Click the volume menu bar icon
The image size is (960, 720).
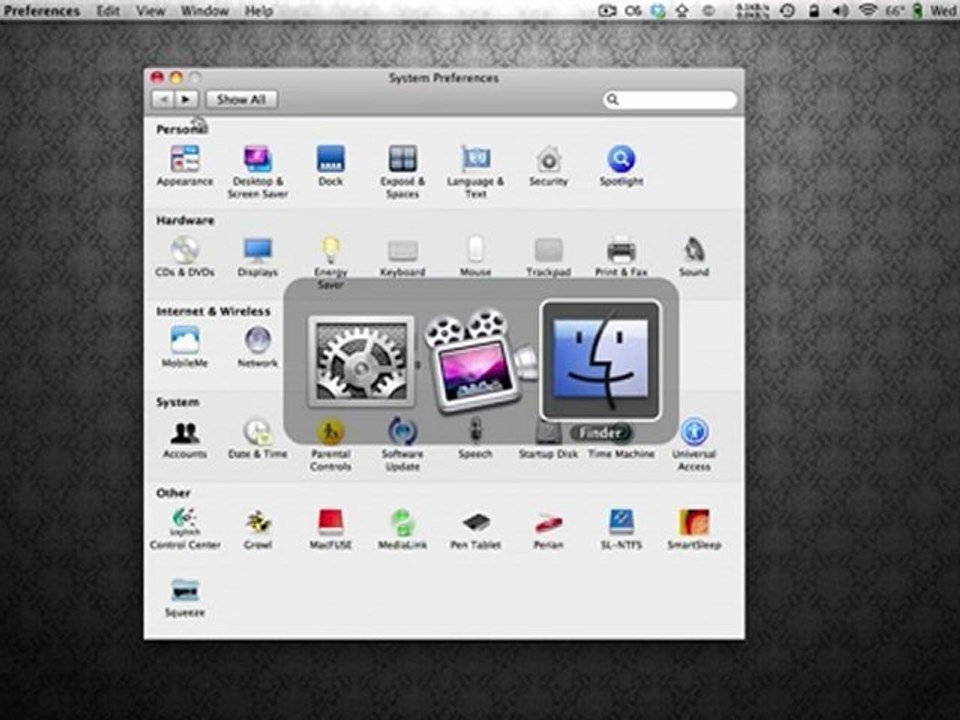click(841, 10)
